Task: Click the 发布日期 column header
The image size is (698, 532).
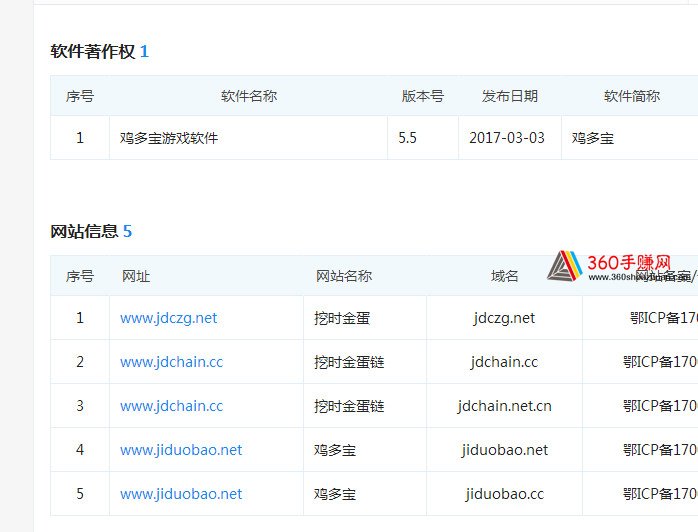Action: [510, 96]
